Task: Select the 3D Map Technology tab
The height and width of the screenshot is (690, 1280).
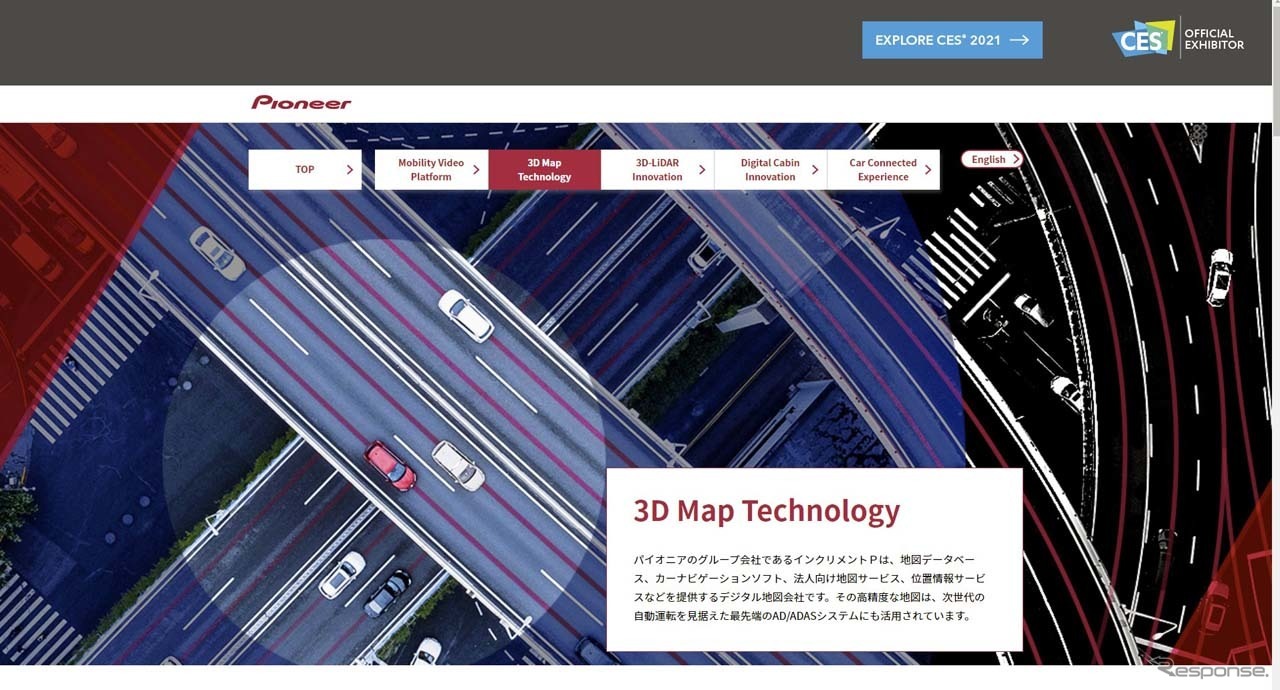Action: point(544,170)
